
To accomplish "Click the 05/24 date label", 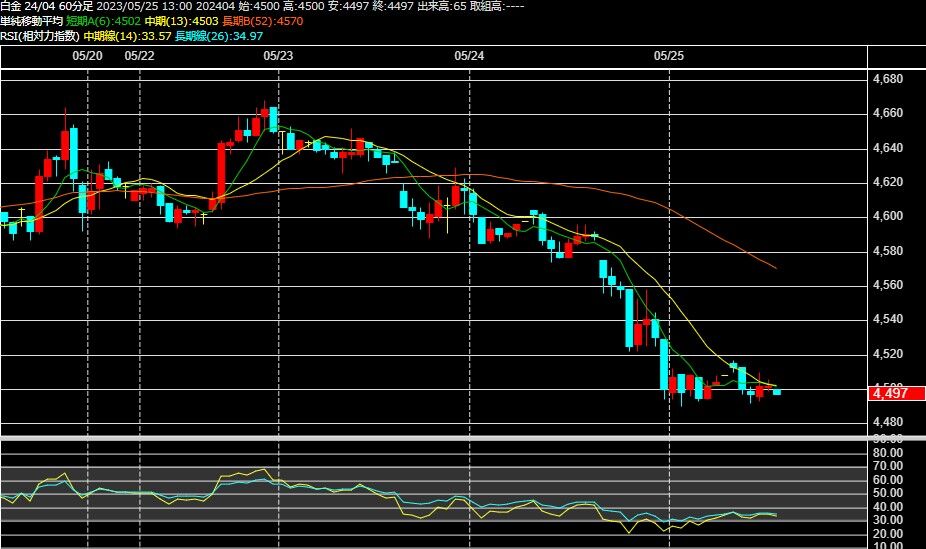I will 469,56.
